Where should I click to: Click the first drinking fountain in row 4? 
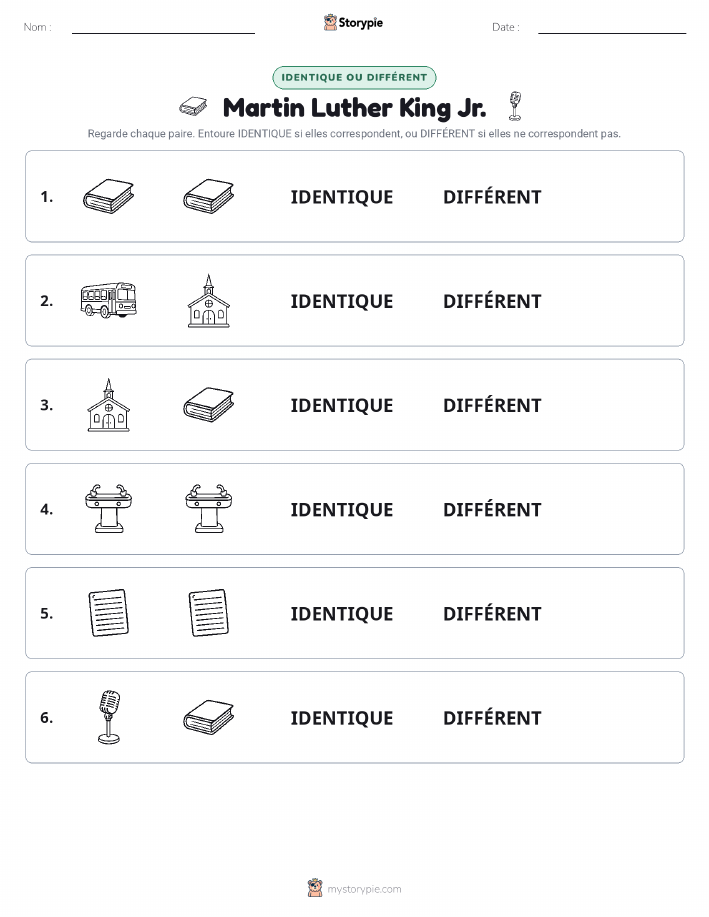pyautogui.click(x=108, y=509)
